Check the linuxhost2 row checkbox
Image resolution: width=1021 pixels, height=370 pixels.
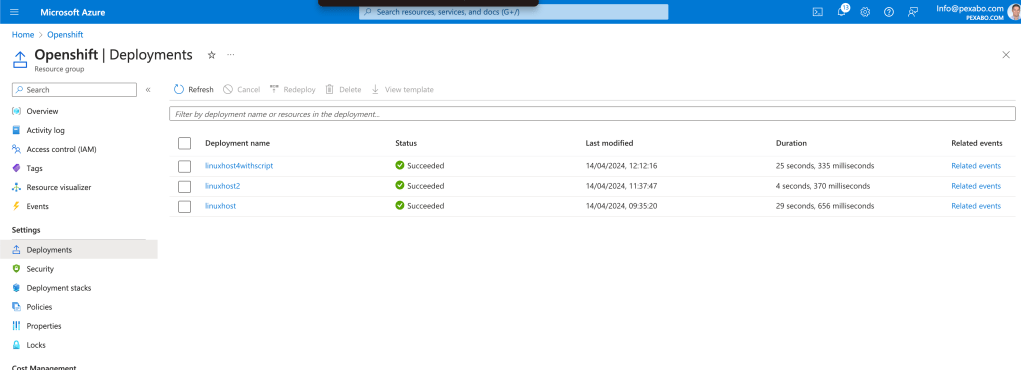click(x=184, y=186)
